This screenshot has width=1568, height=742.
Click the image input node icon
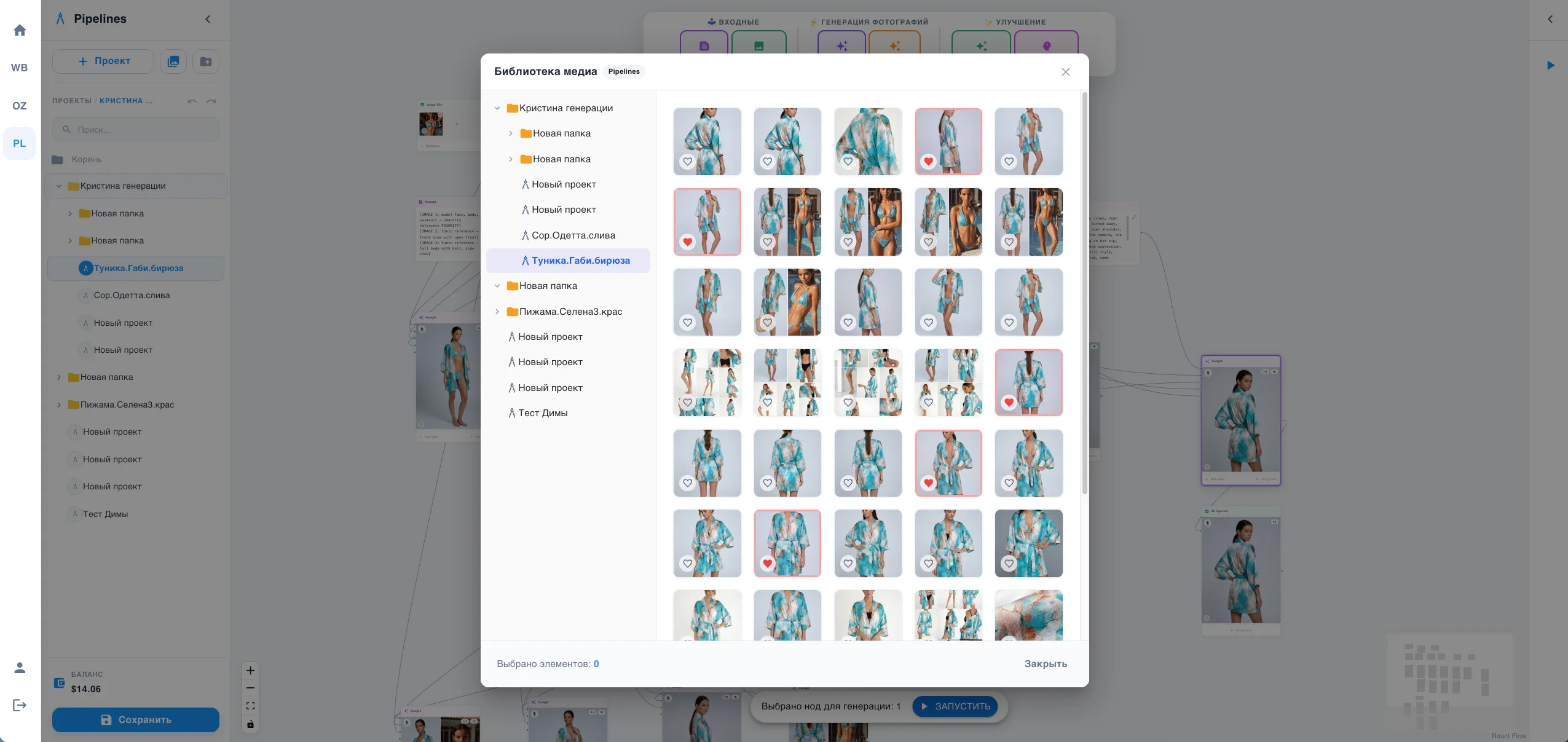[759, 45]
